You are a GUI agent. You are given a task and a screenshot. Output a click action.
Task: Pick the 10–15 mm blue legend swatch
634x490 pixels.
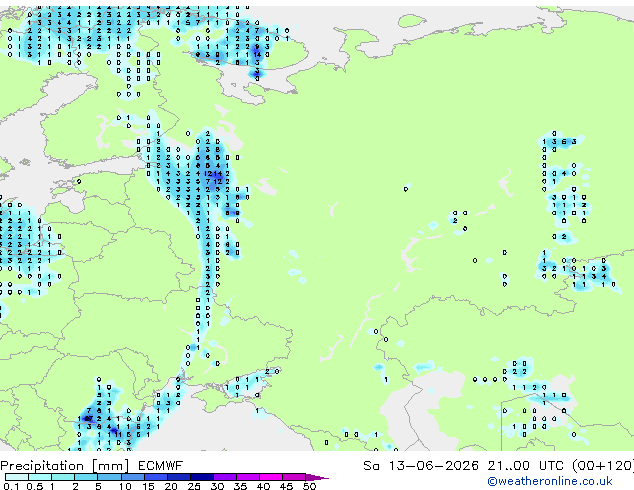coord(132,477)
